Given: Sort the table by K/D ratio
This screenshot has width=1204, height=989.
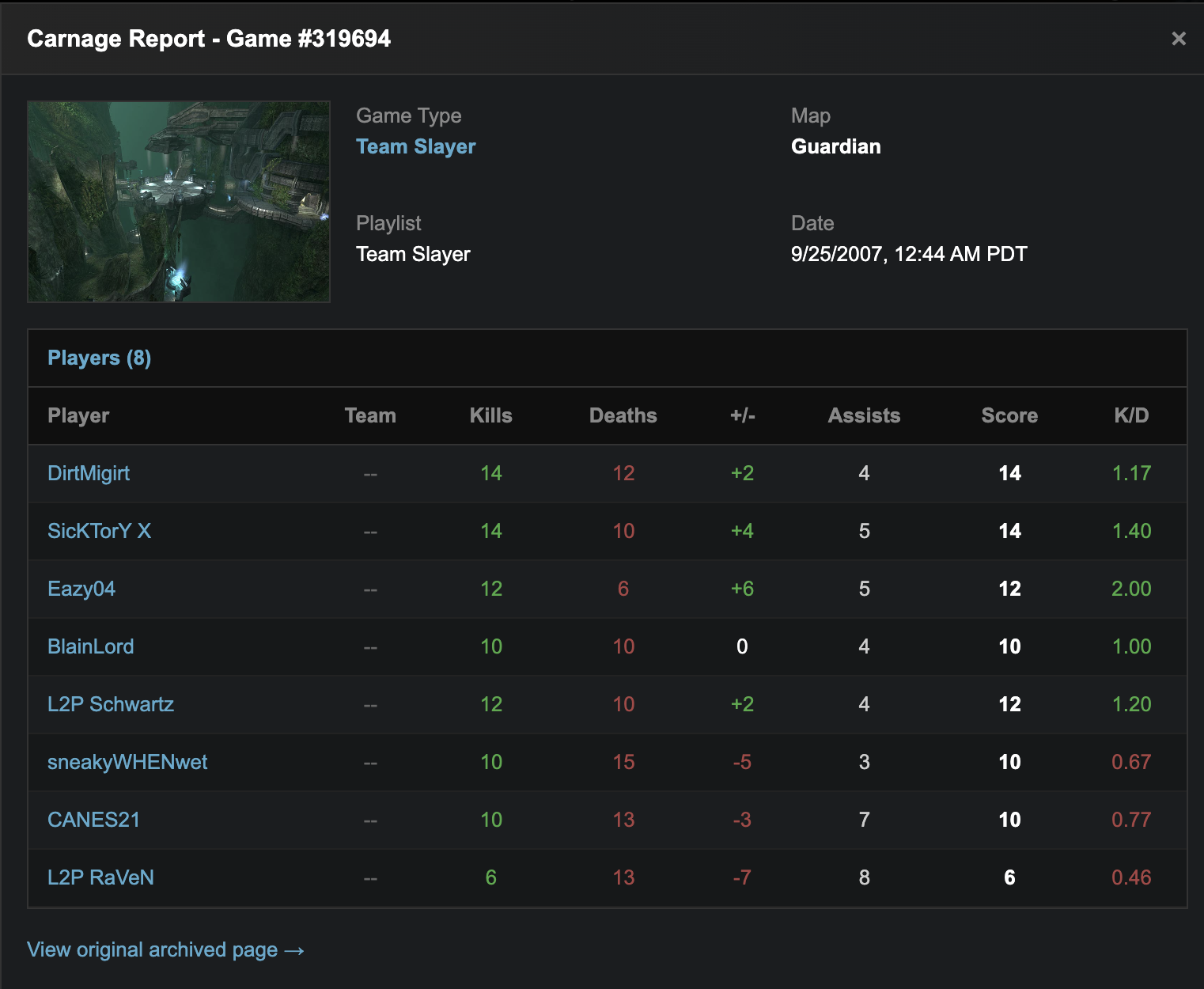Looking at the screenshot, I should coord(1131,415).
